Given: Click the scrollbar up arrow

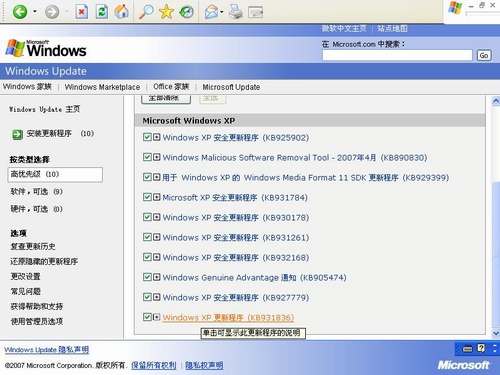Looking at the screenshot, I should (496, 101).
